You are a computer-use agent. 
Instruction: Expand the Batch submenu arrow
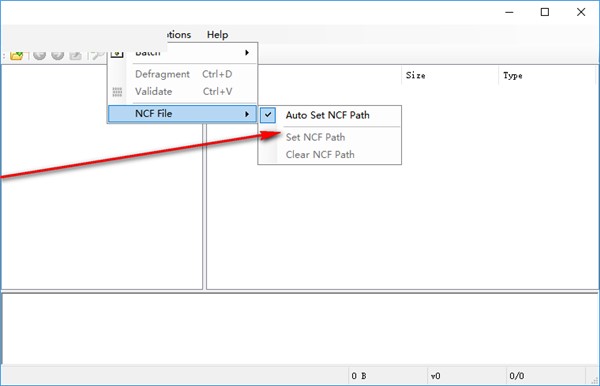(x=247, y=52)
